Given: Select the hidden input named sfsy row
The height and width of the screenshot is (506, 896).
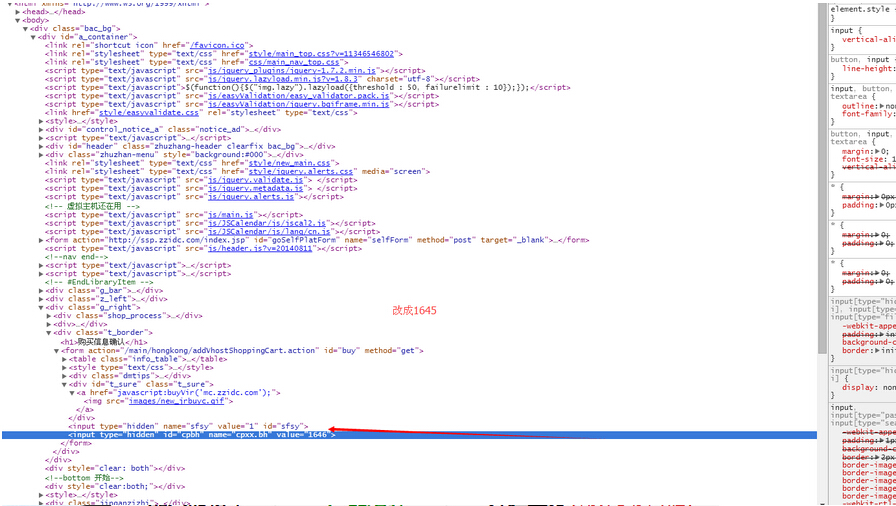Looking at the screenshot, I should pyautogui.click(x=188, y=427).
